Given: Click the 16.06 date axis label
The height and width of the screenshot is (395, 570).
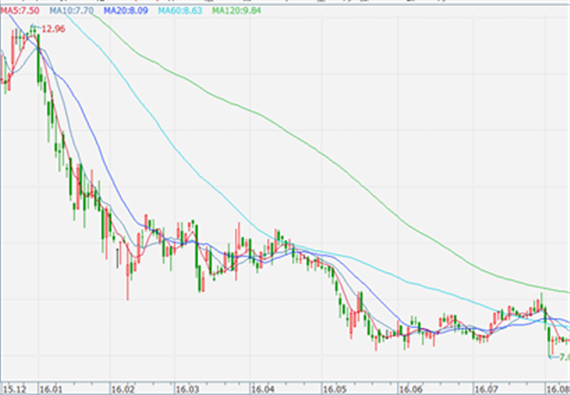Looking at the screenshot, I should (x=411, y=390).
